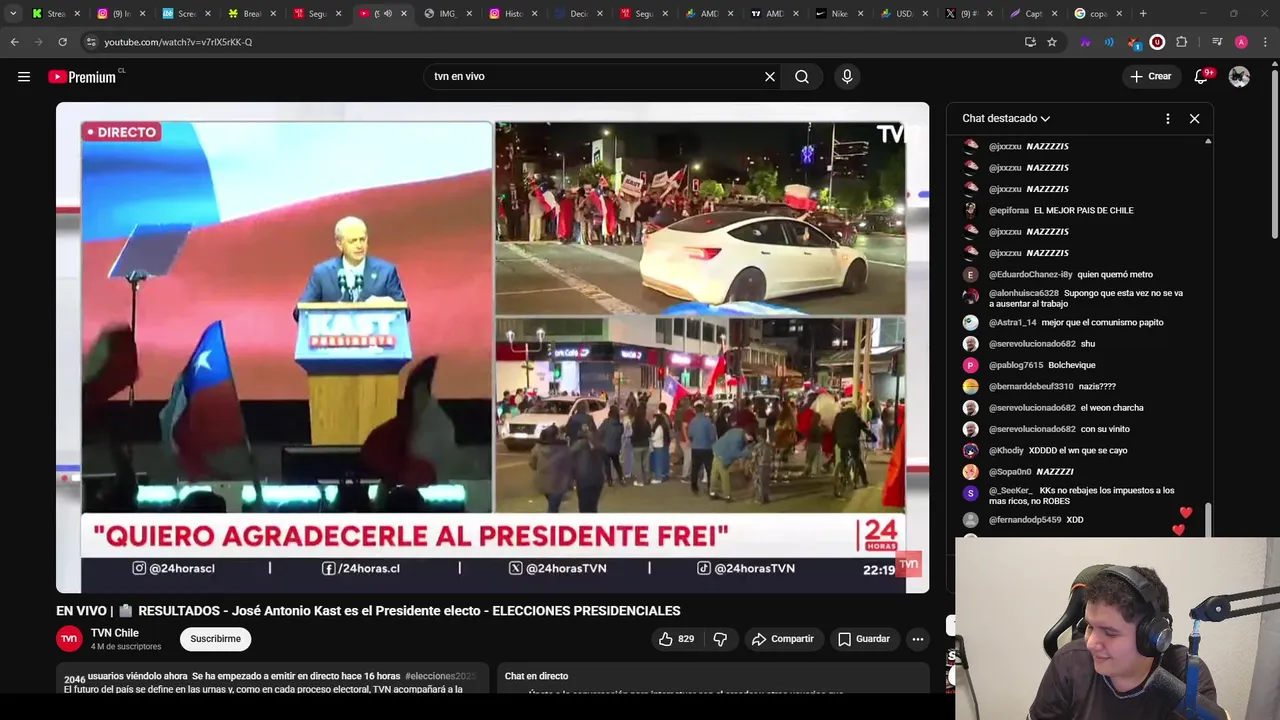The width and height of the screenshot is (1280, 720).
Task: Open the notifications bell
Action: 1201,76
